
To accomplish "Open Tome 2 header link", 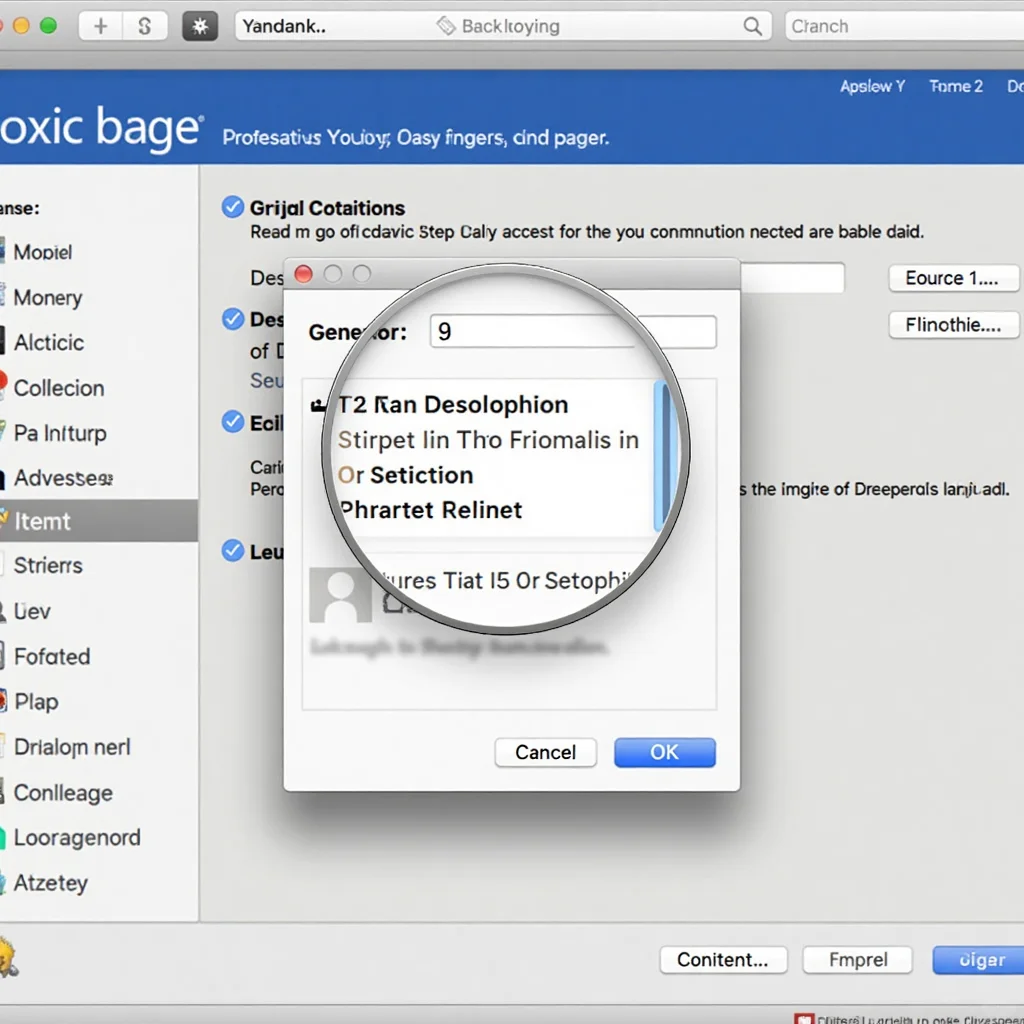I will point(956,86).
